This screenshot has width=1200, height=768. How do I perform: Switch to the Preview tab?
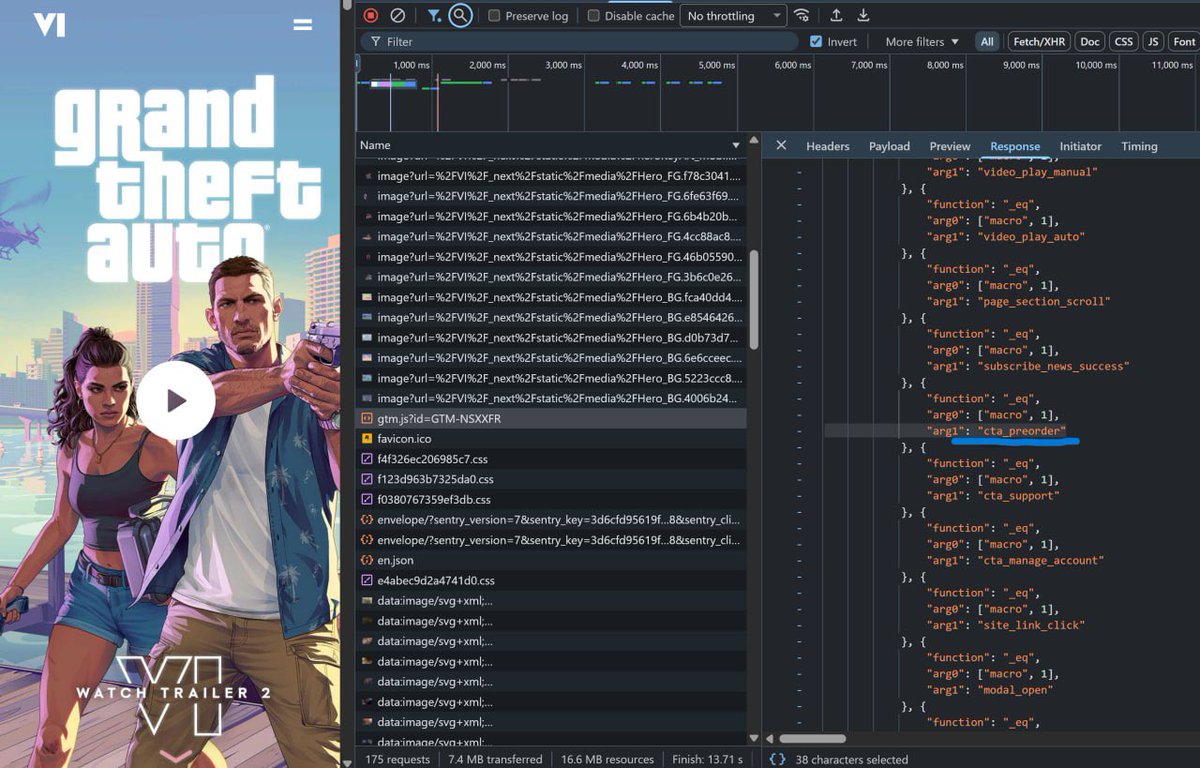click(x=950, y=146)
